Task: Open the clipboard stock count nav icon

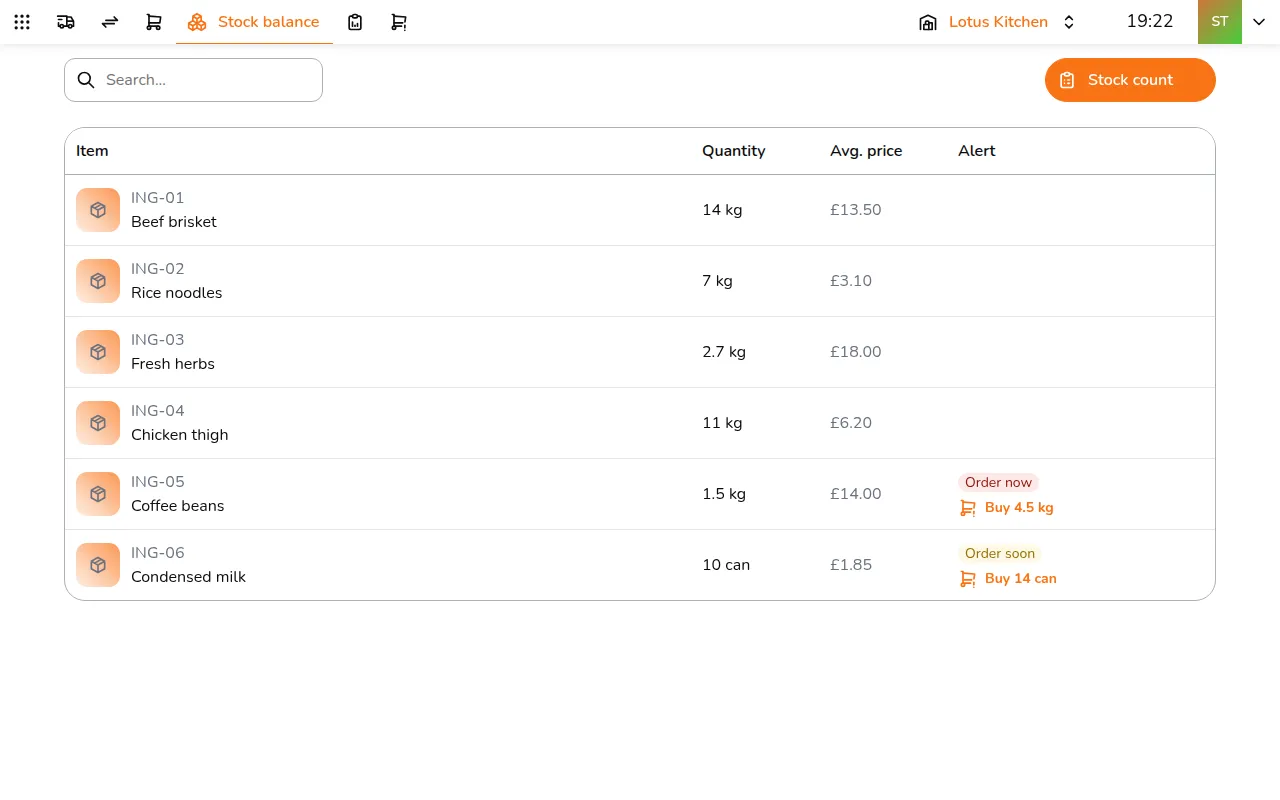Action: tap(355, 22)
